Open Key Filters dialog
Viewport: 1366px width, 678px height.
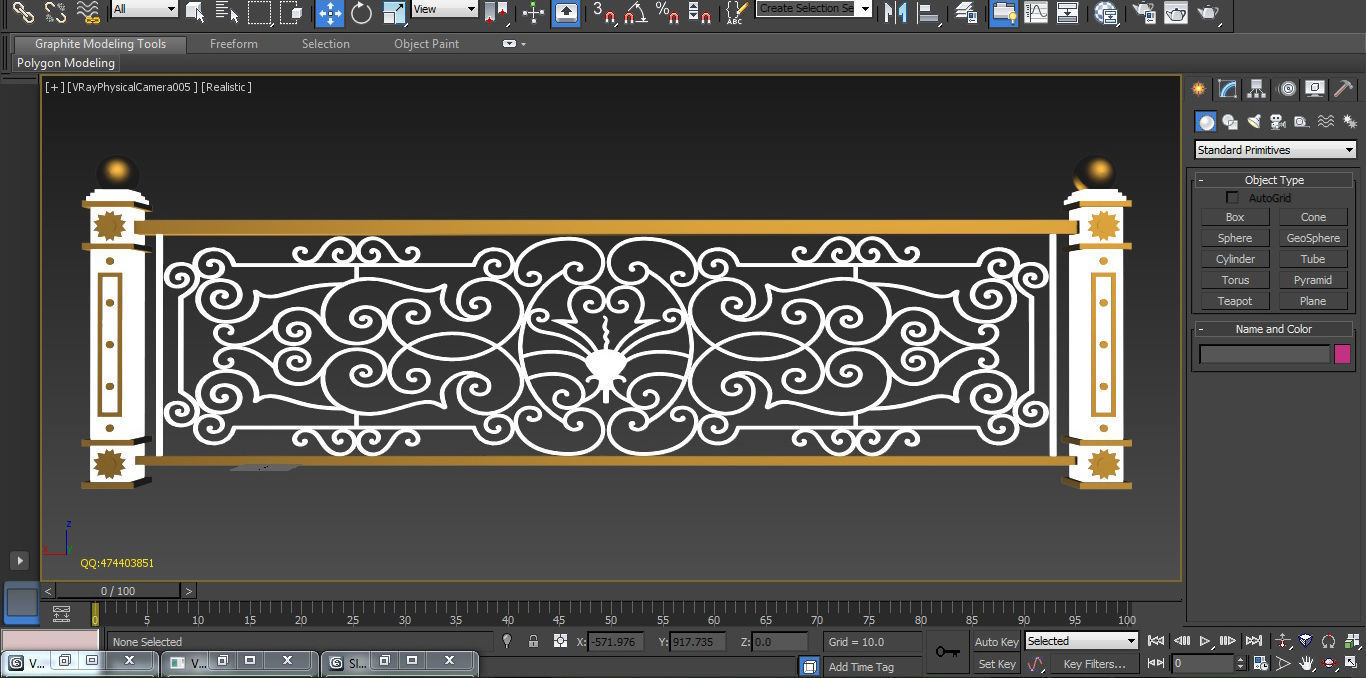click(x=1094, y=664)
